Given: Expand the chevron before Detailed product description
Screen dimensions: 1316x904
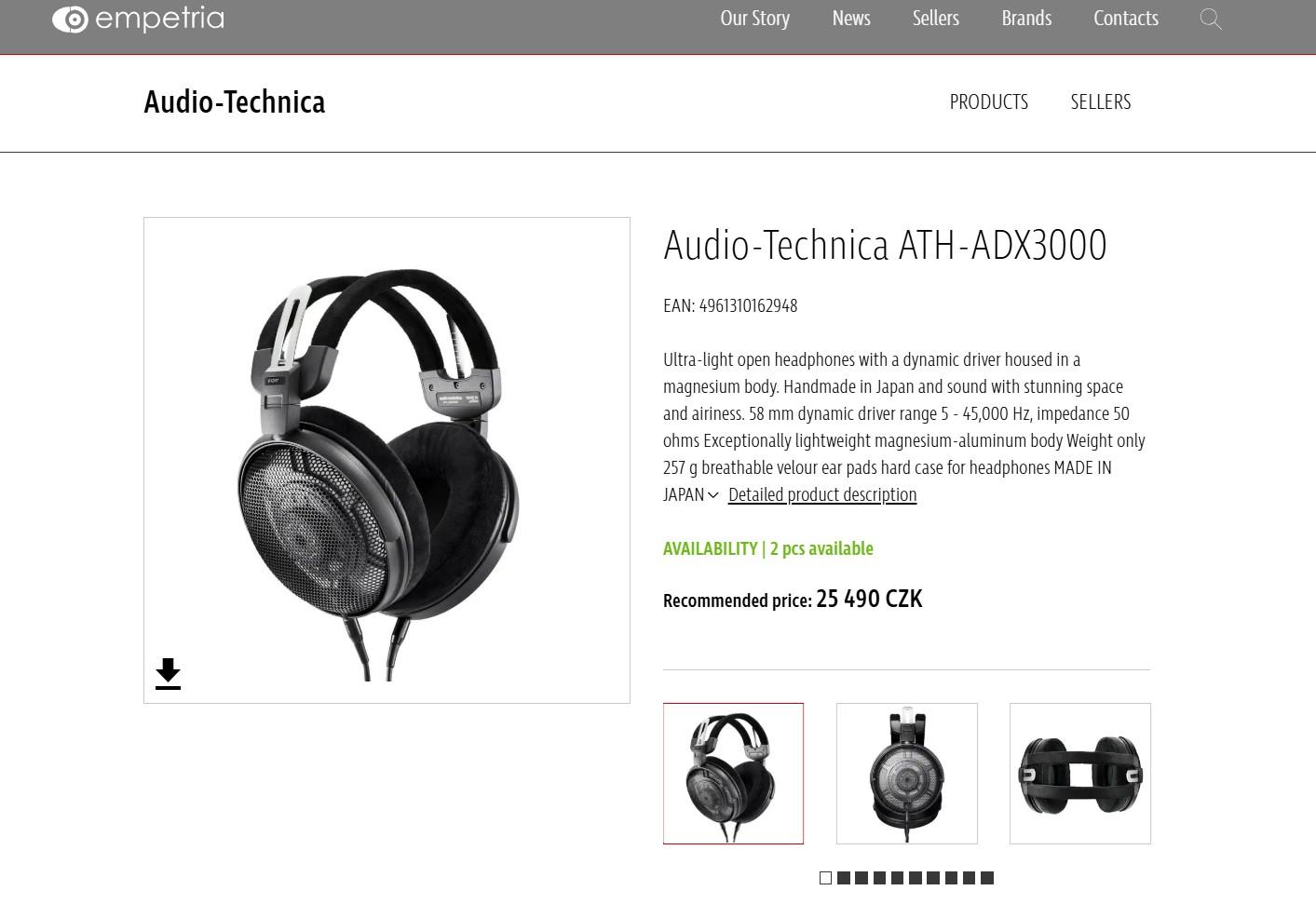Looking at the screenshot, I should click(713, 495).
